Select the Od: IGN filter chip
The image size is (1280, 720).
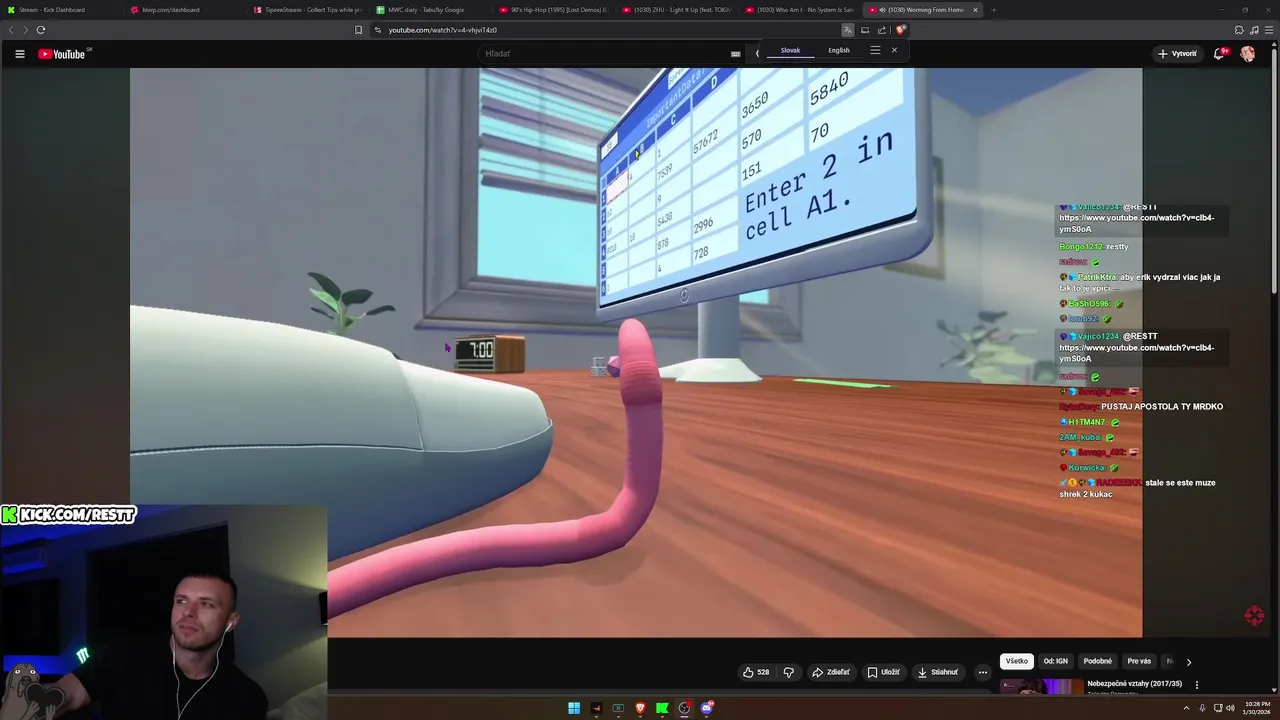(1056, 661)
